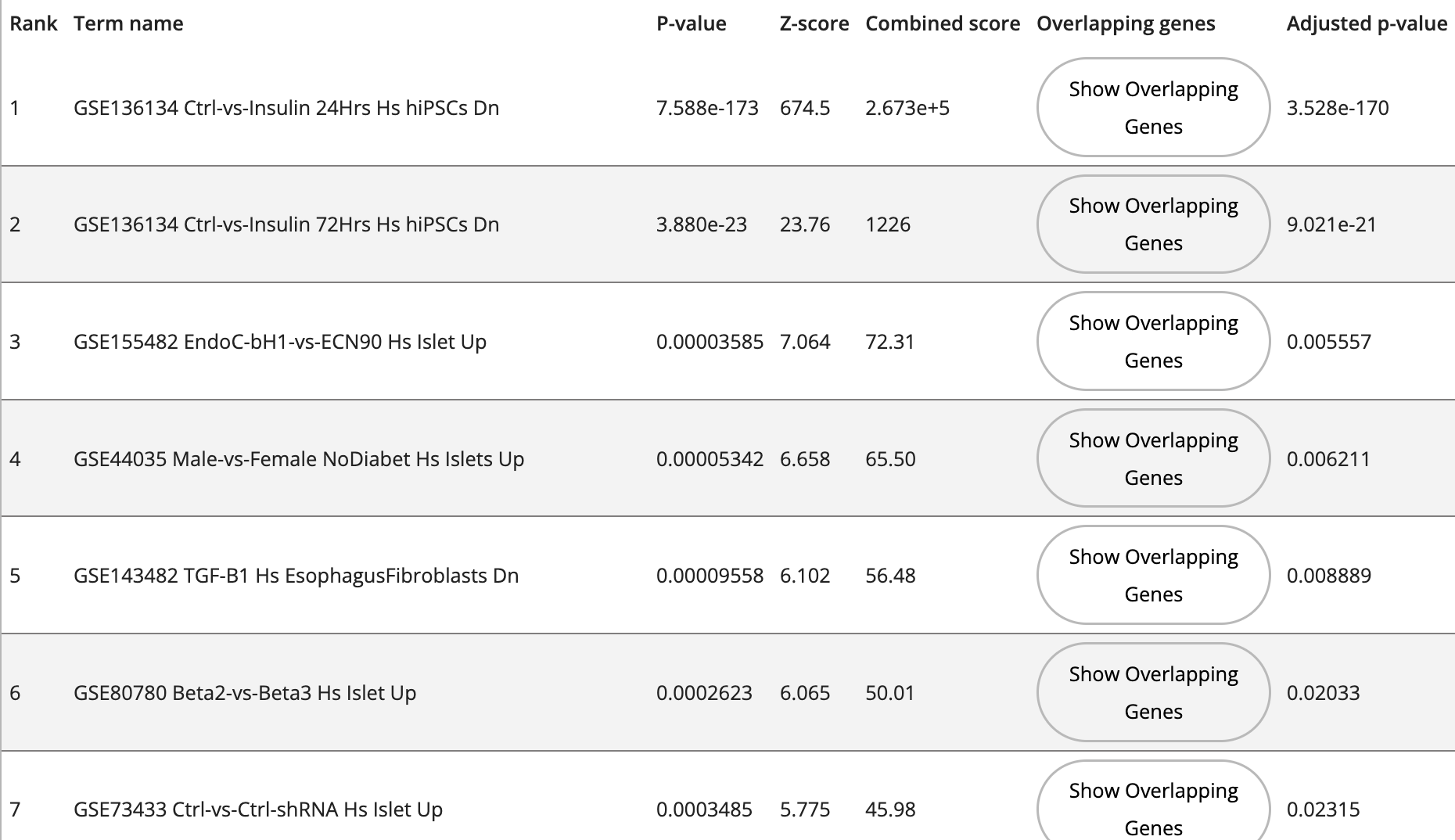Viewport: 1455px width, 840px height.
Task: Show overlapping genes for Male-vs-Female NoDiabet term
Action: click(x=1153, y=458)
